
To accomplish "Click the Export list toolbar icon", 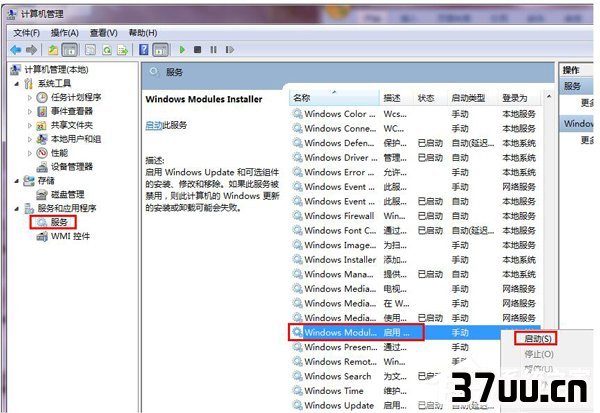I will pyautogui.click(x=122, y=50).
